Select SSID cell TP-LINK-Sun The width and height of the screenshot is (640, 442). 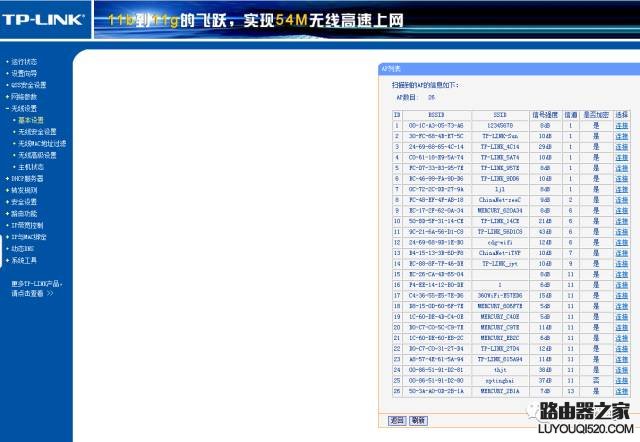point(500,136)
